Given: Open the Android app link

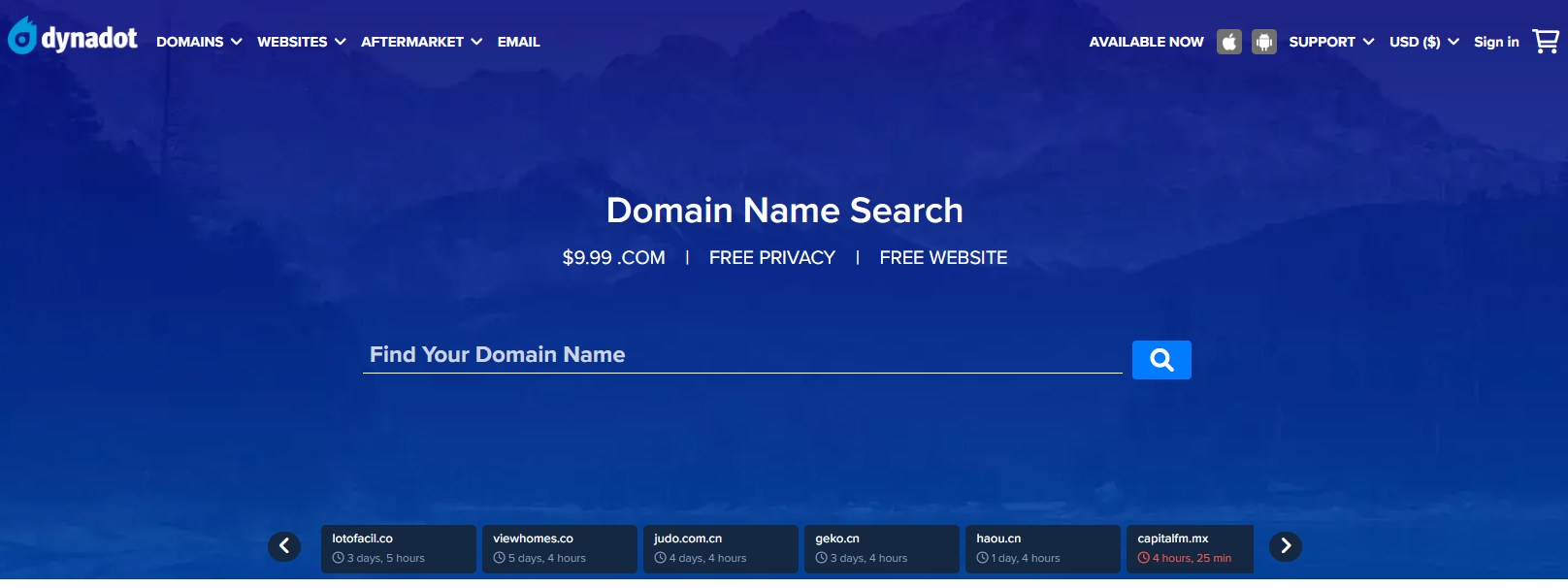Looking at the screenshot, I should 1264,42.
